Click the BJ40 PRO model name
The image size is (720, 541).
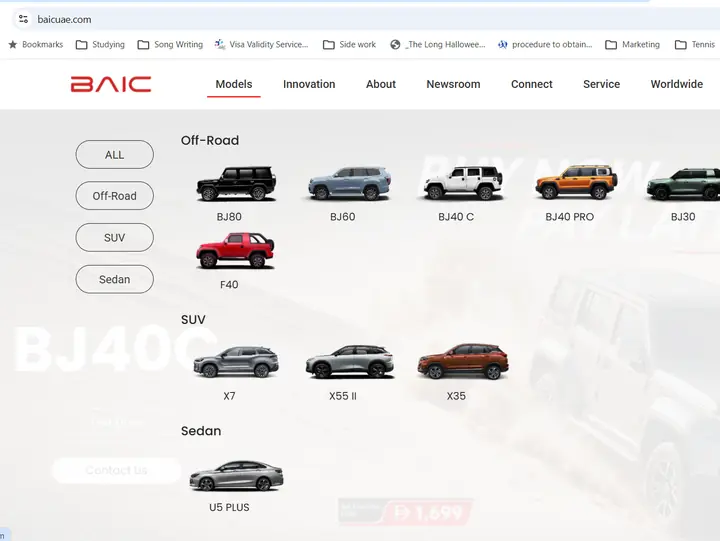point(569,217)
